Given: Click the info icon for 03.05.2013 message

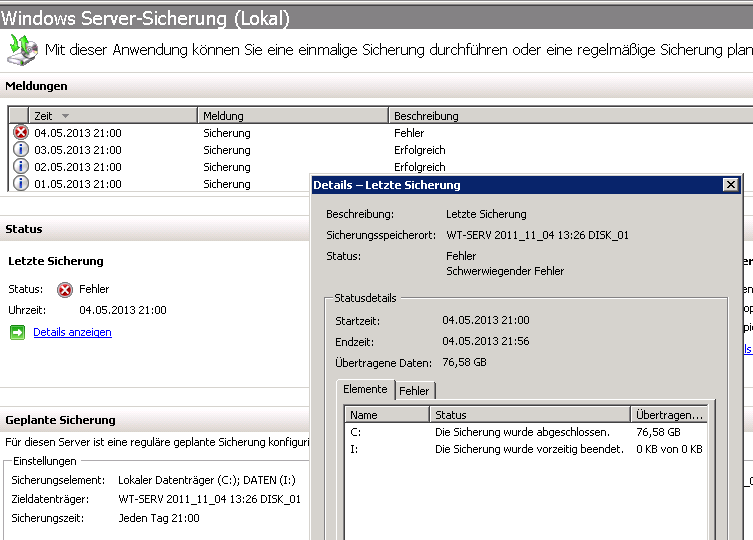Looking at the screenshot, I should pyautogui.click(x=21, y=149).
